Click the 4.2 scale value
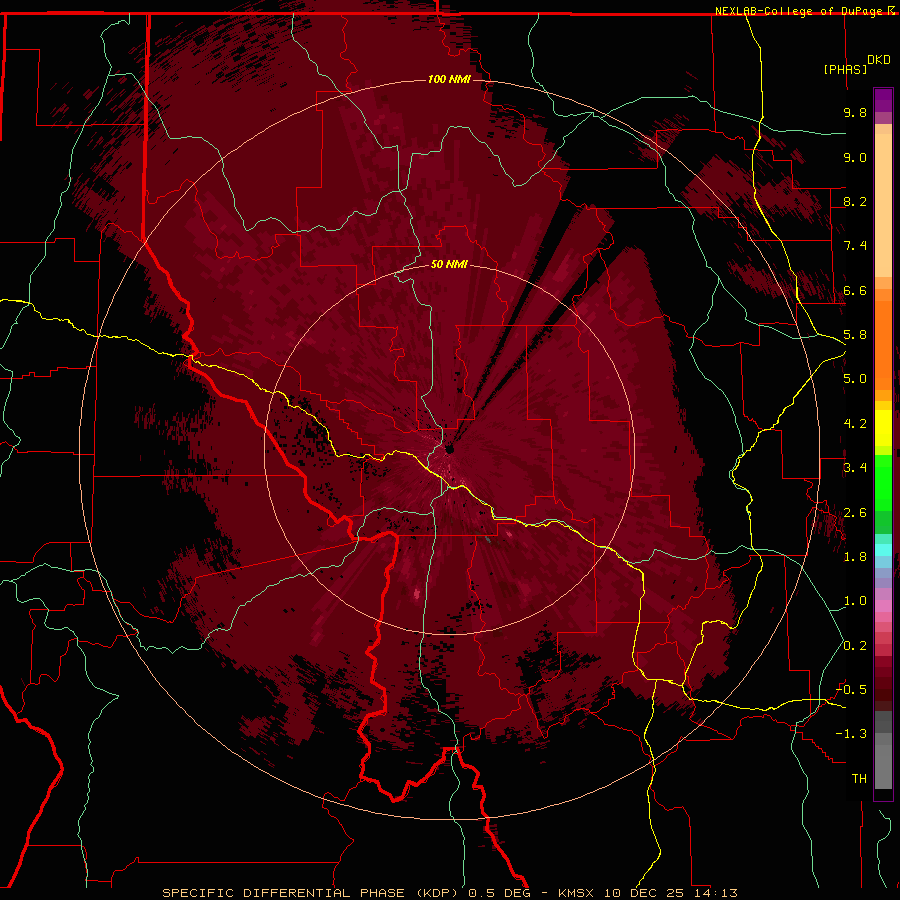This screenshot has width=900, height=900. pyautogui.click(x=855, y=424)
